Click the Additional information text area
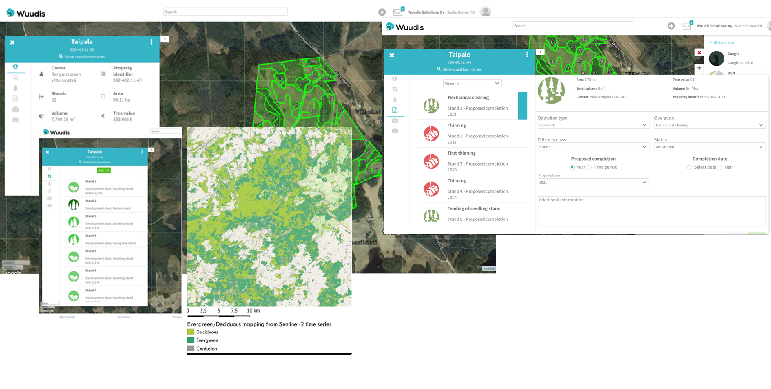The width and height of the screenshot is (771, 389). pyautogui.click(x=652, y=211)
